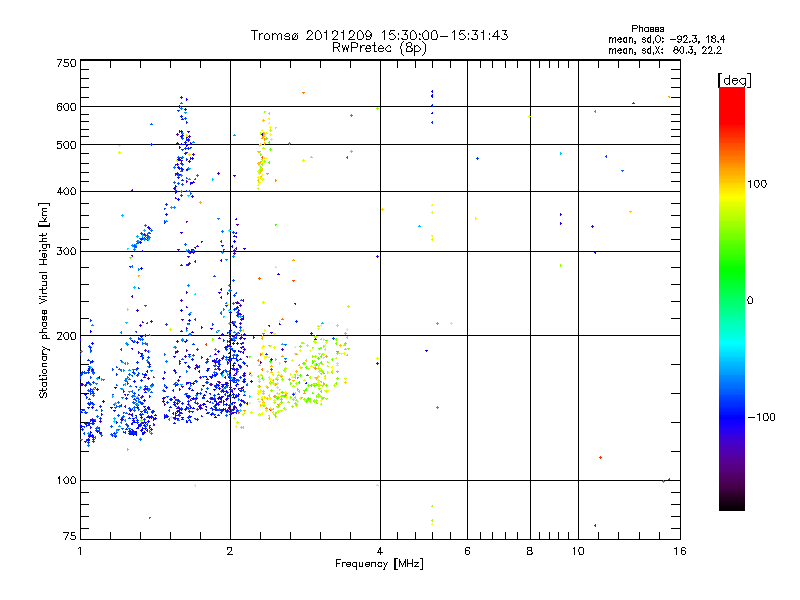Click the 'RwPretec (8p)' subtitle
Image resolution: width=800 pixels, height=600 pixels.
[379, 48]
